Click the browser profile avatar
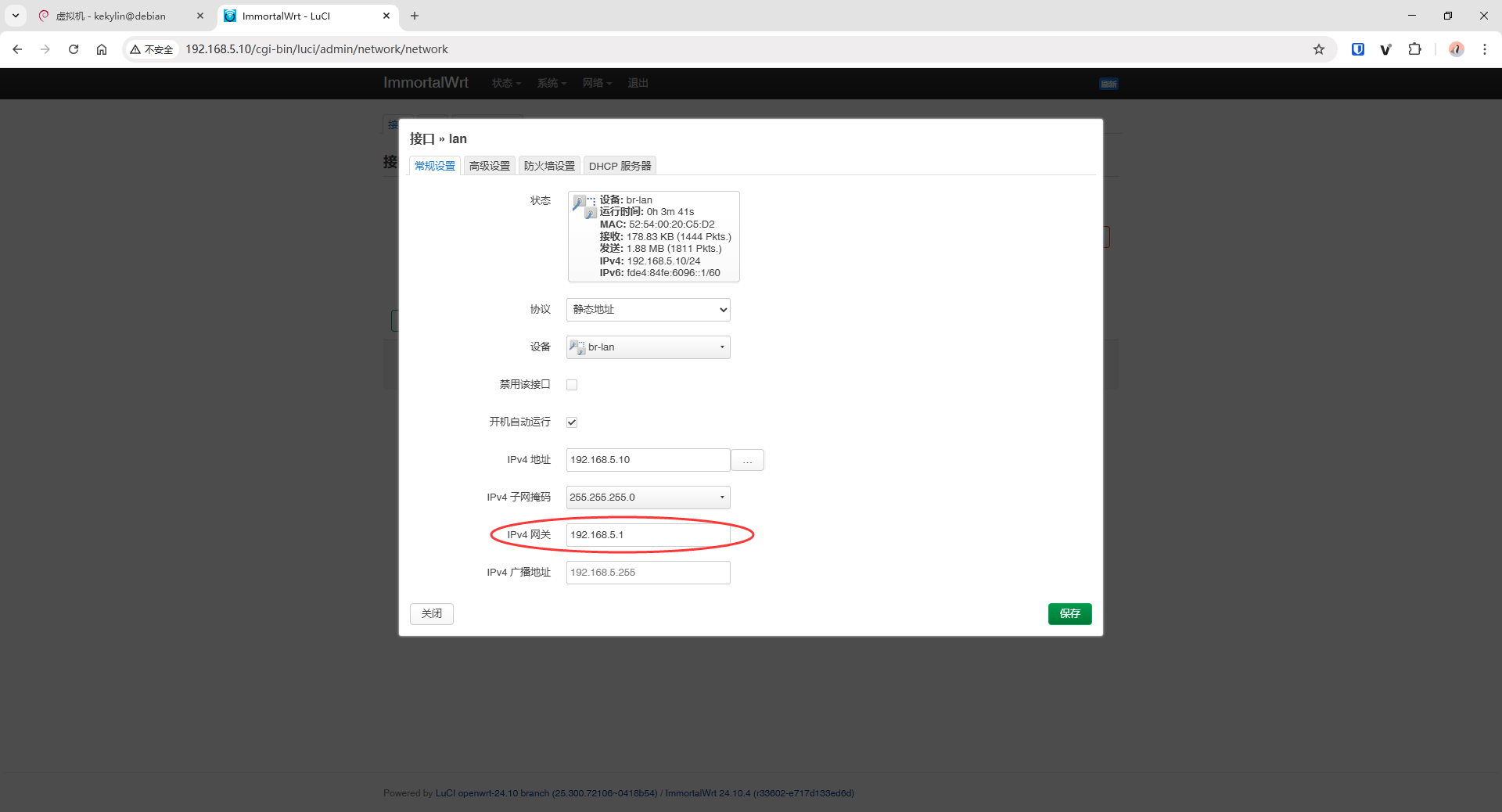The width and height of the screenshot is (1502, 812). [1456, 49]
